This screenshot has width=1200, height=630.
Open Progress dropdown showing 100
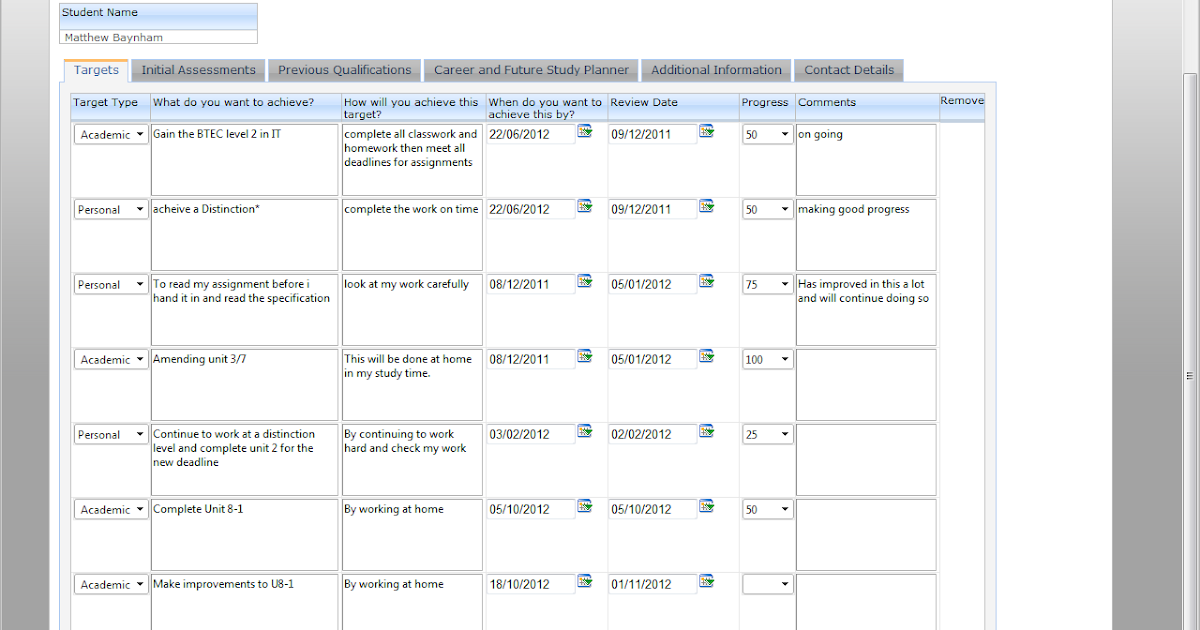click(x=767, y=359)
